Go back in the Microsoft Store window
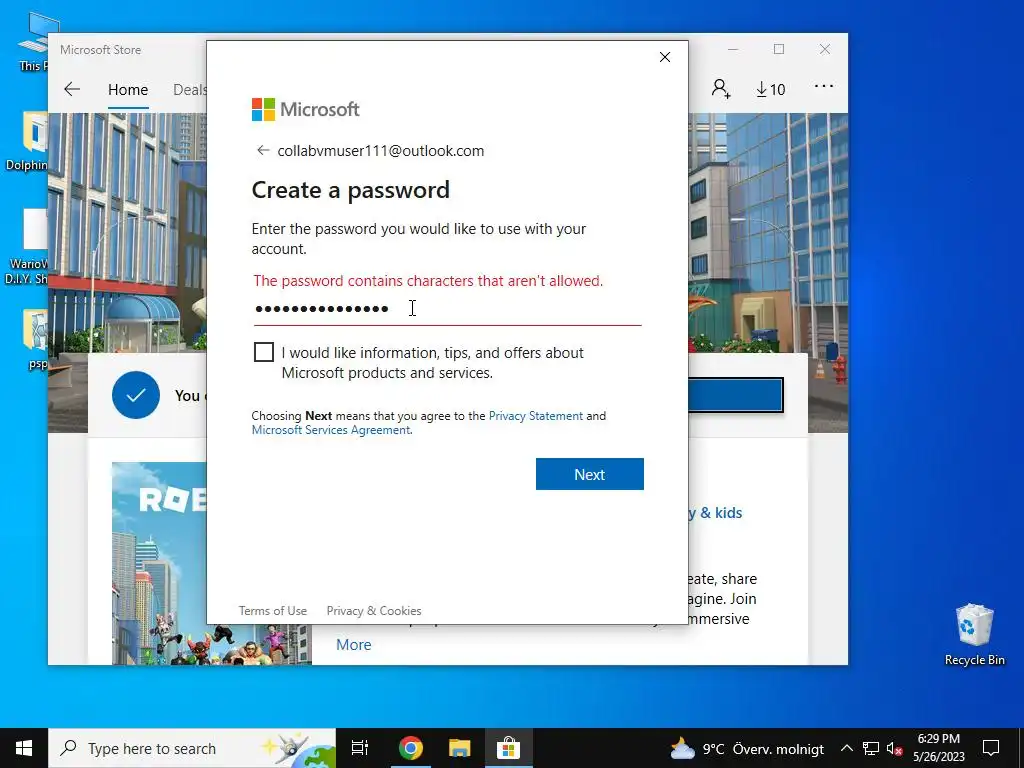The width and height of the screenshot is (1024, 768). (x=72, y=89)
